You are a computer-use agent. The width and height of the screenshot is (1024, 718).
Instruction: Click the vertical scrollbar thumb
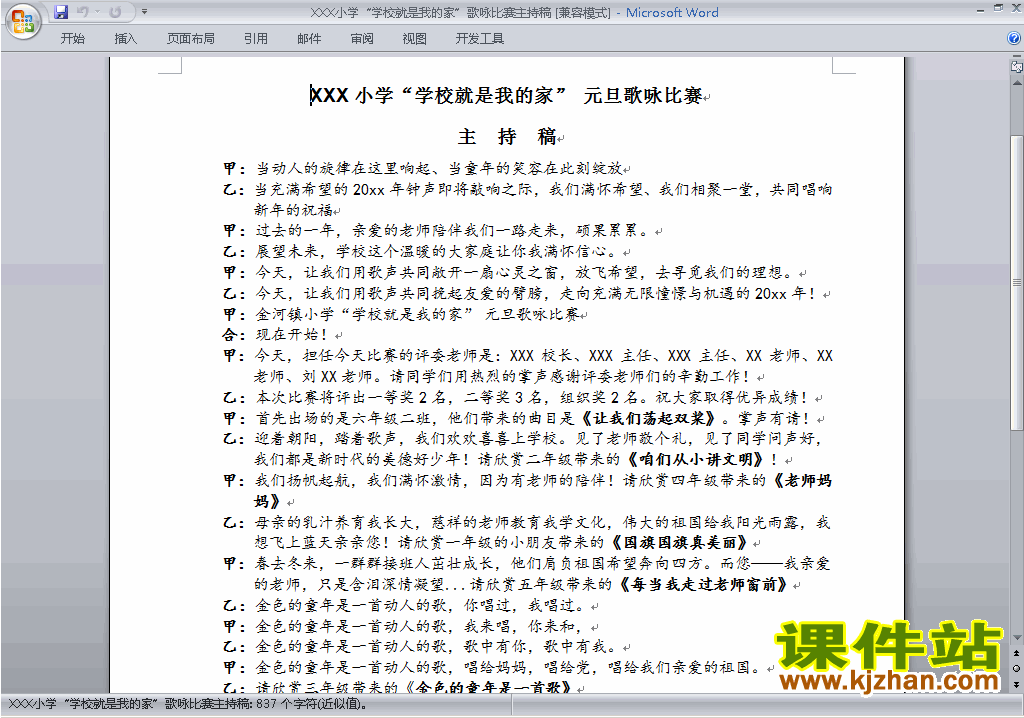[1017, 282]
